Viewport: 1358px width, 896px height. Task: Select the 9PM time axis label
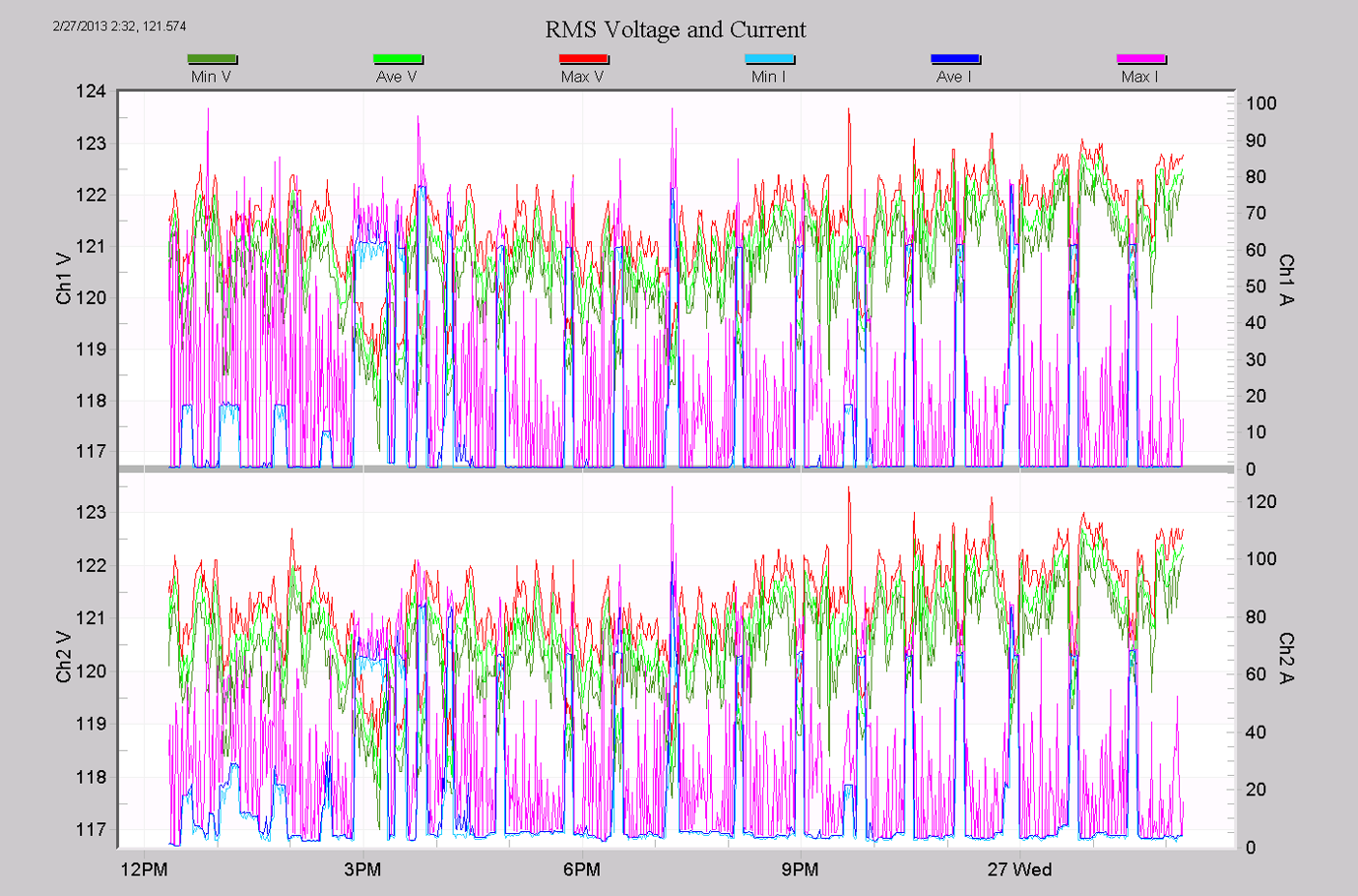click(x=800, y=869)
